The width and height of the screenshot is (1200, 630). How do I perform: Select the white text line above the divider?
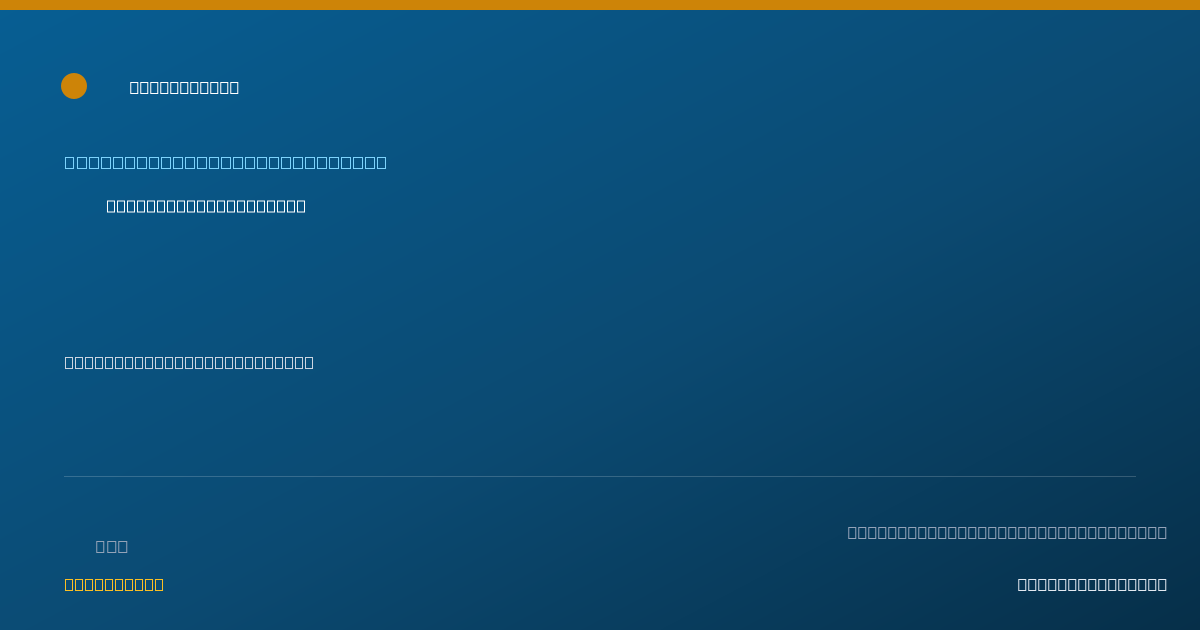pos(189,362)
